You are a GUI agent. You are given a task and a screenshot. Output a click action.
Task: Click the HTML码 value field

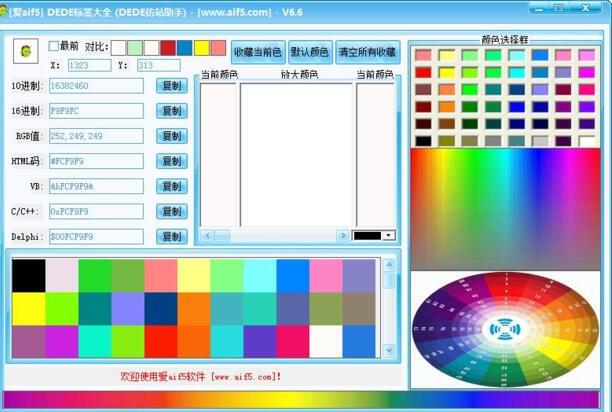(96, 161)
